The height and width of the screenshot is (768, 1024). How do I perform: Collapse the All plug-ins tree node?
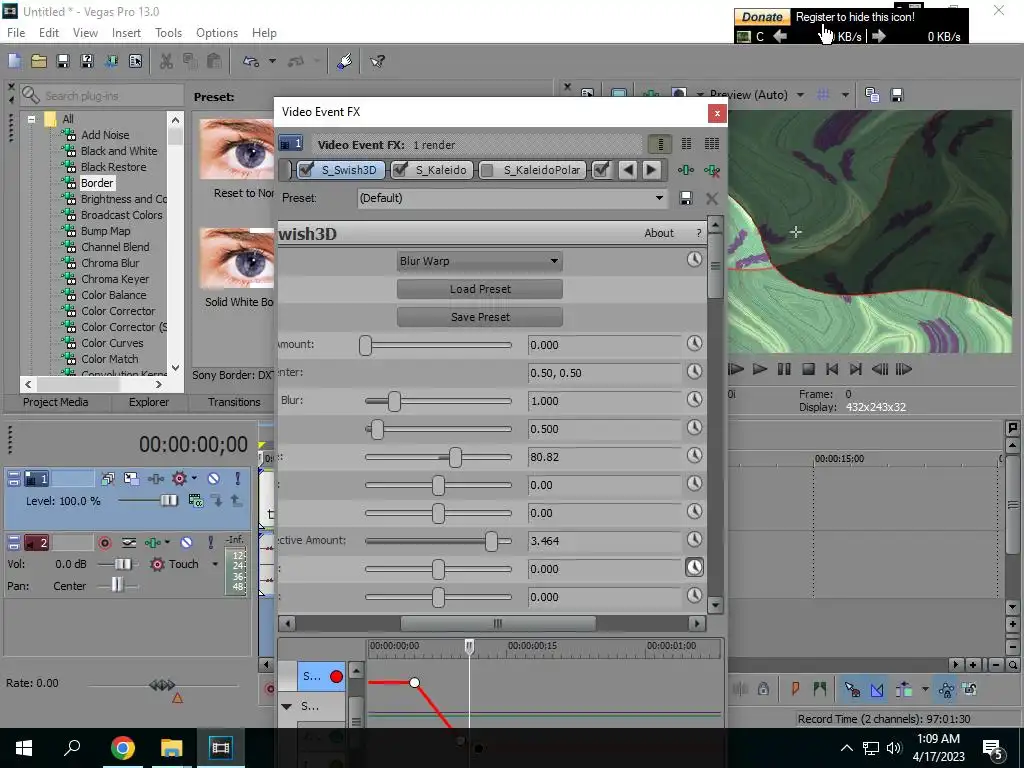pos(31,120)
